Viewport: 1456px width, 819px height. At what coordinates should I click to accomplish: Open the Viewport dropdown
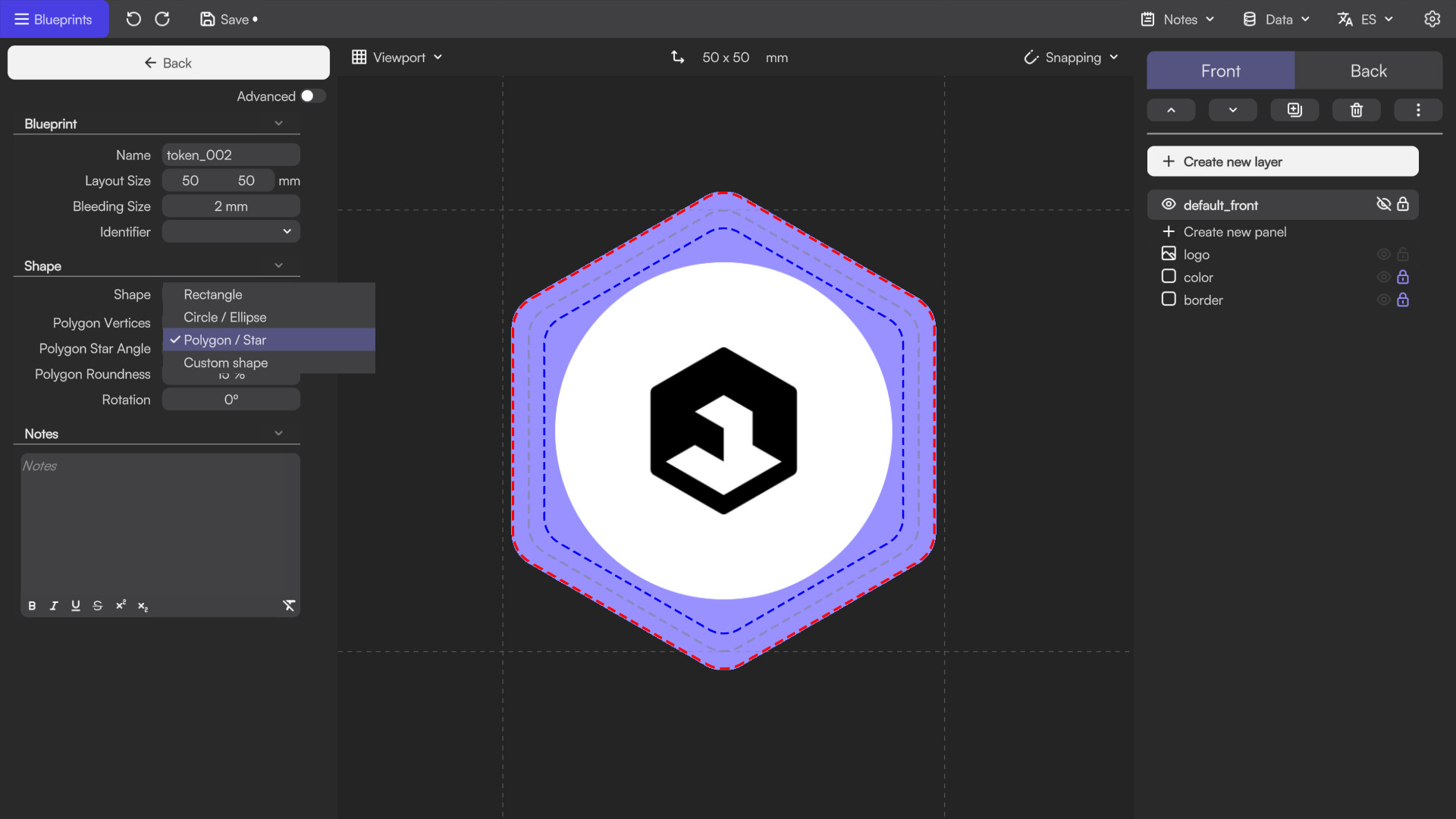pos(397,58)
